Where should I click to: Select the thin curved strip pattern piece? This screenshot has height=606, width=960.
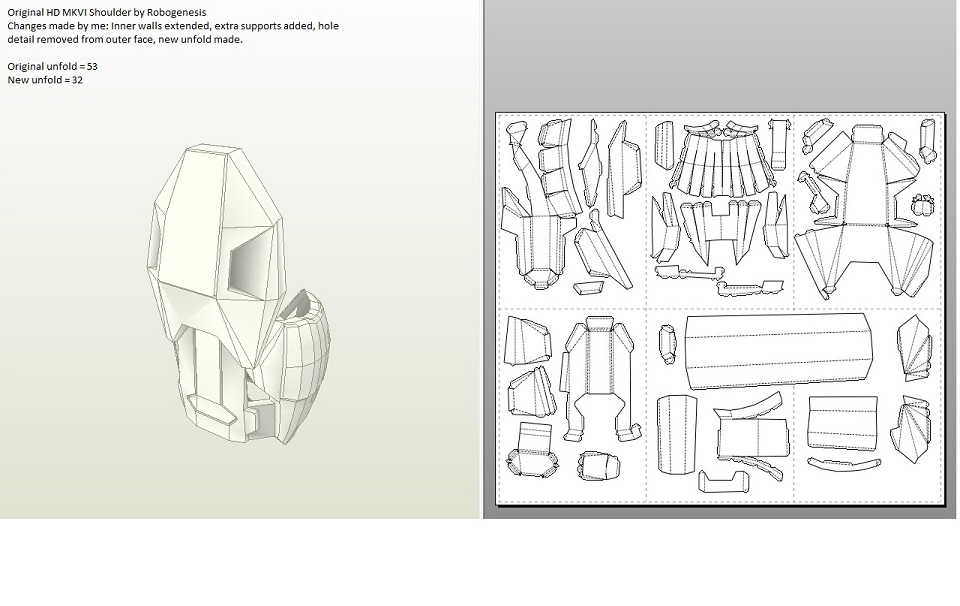click(844, 465)
